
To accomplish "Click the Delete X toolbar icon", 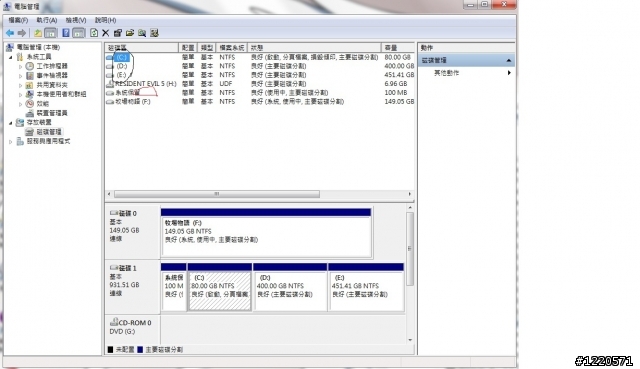I will point(105,33).
